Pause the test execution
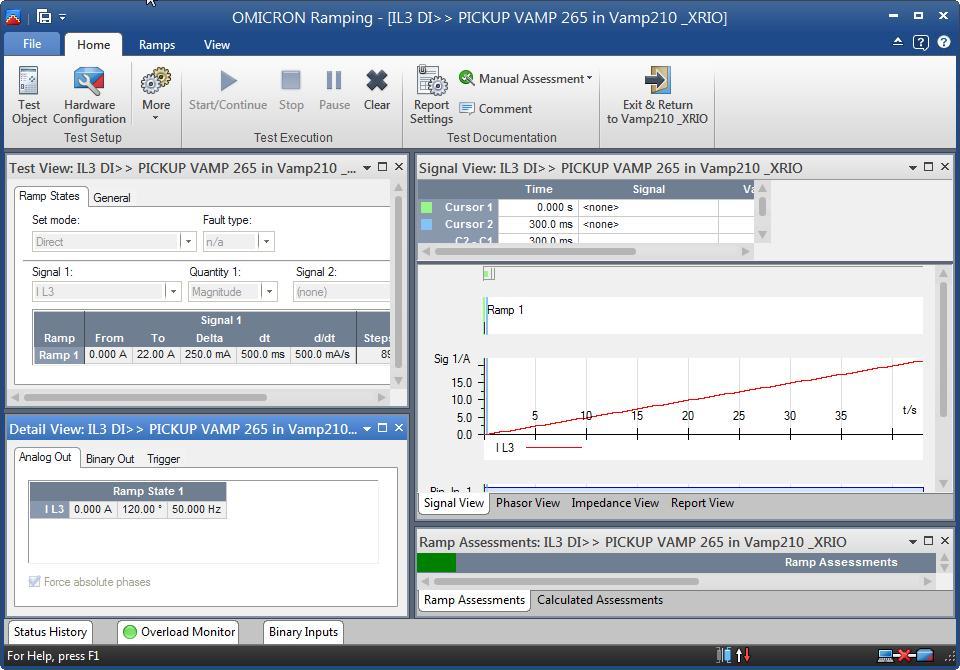The image size is (960, 670). (x=334, y=89)
